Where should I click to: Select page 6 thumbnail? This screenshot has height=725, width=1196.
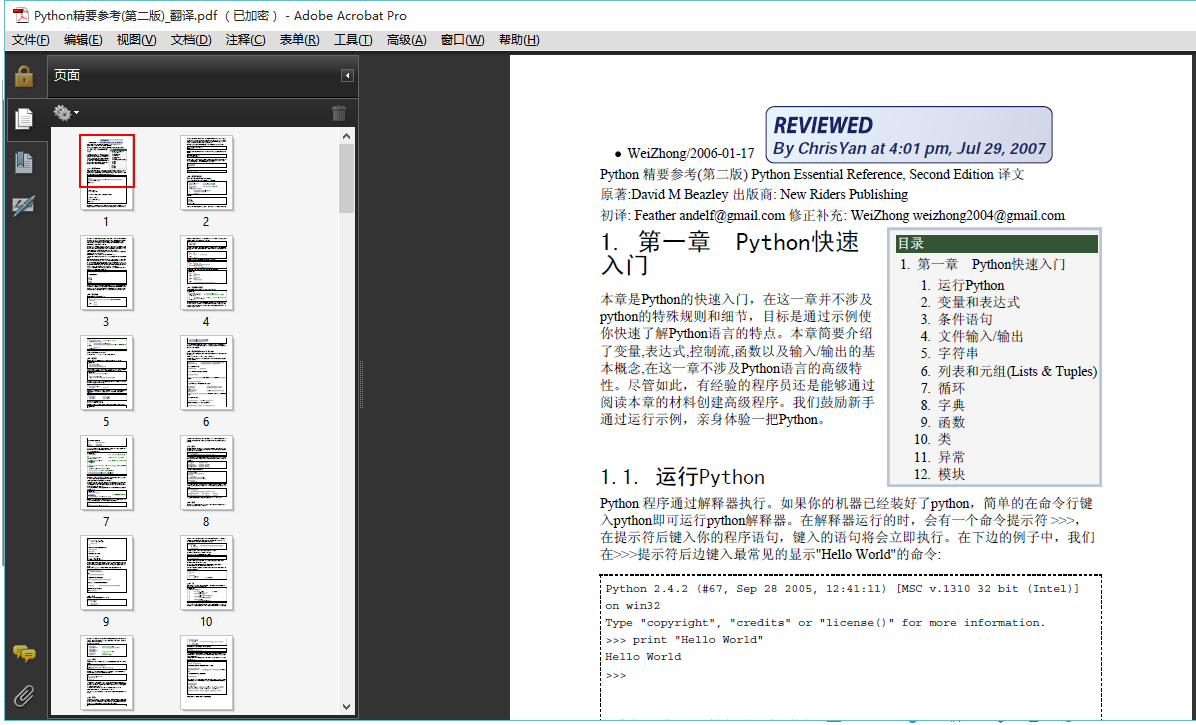[207, 372]
